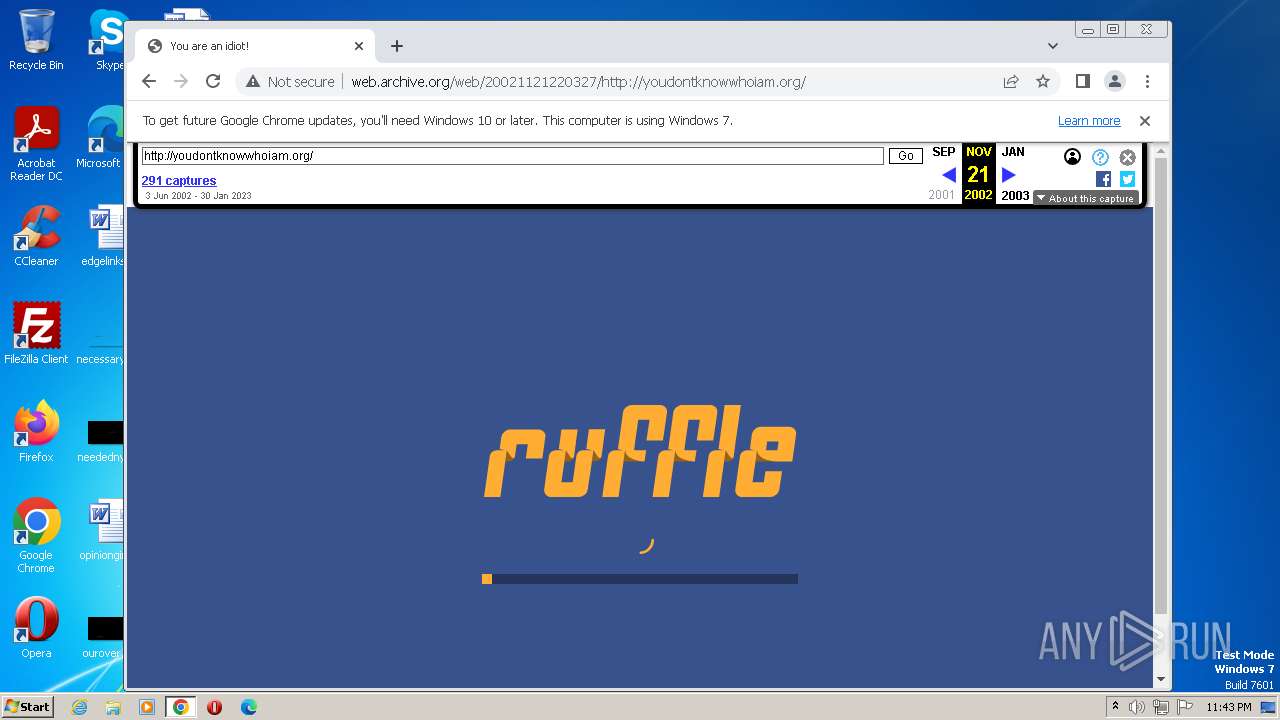Open the Wayback help question icon
Image resolution: width=1280 pixels, height=720 pixels.
(x=1100, y=157)
